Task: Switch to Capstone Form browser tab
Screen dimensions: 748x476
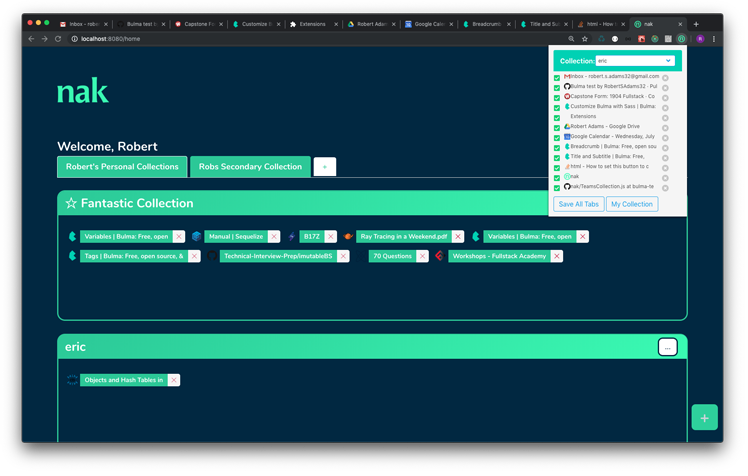Action: (x=199, y=24)
